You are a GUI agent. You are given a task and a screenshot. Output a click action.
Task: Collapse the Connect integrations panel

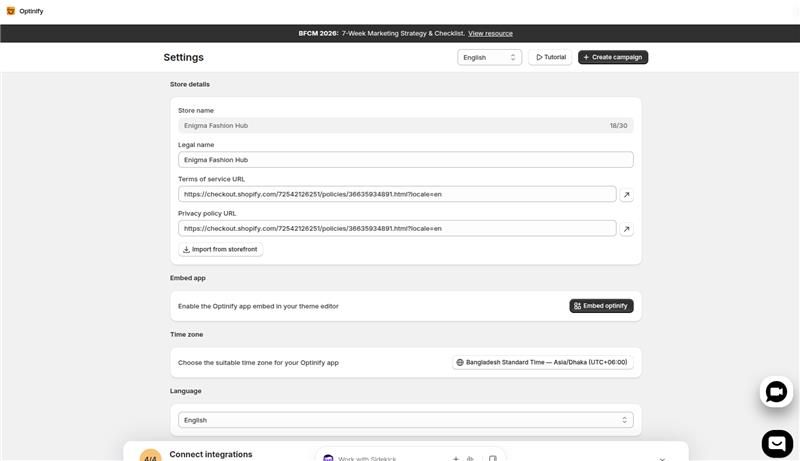662,458
